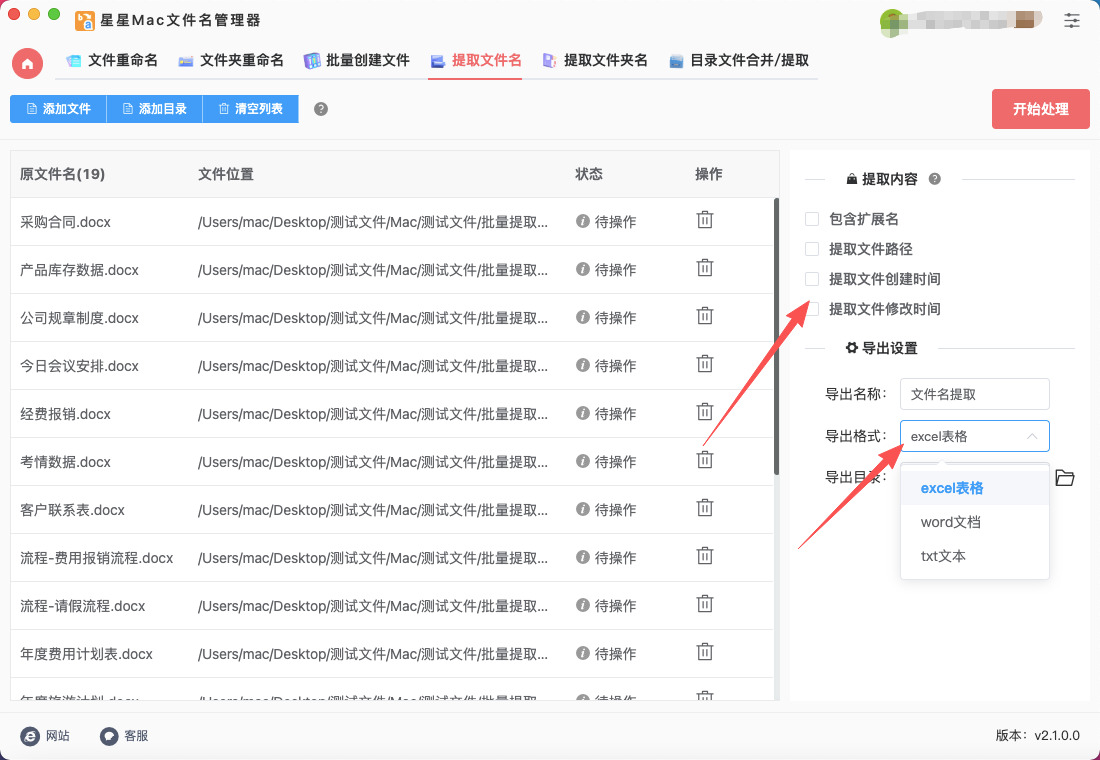
Task: Click the 添加文件 button
Action: 58,109
